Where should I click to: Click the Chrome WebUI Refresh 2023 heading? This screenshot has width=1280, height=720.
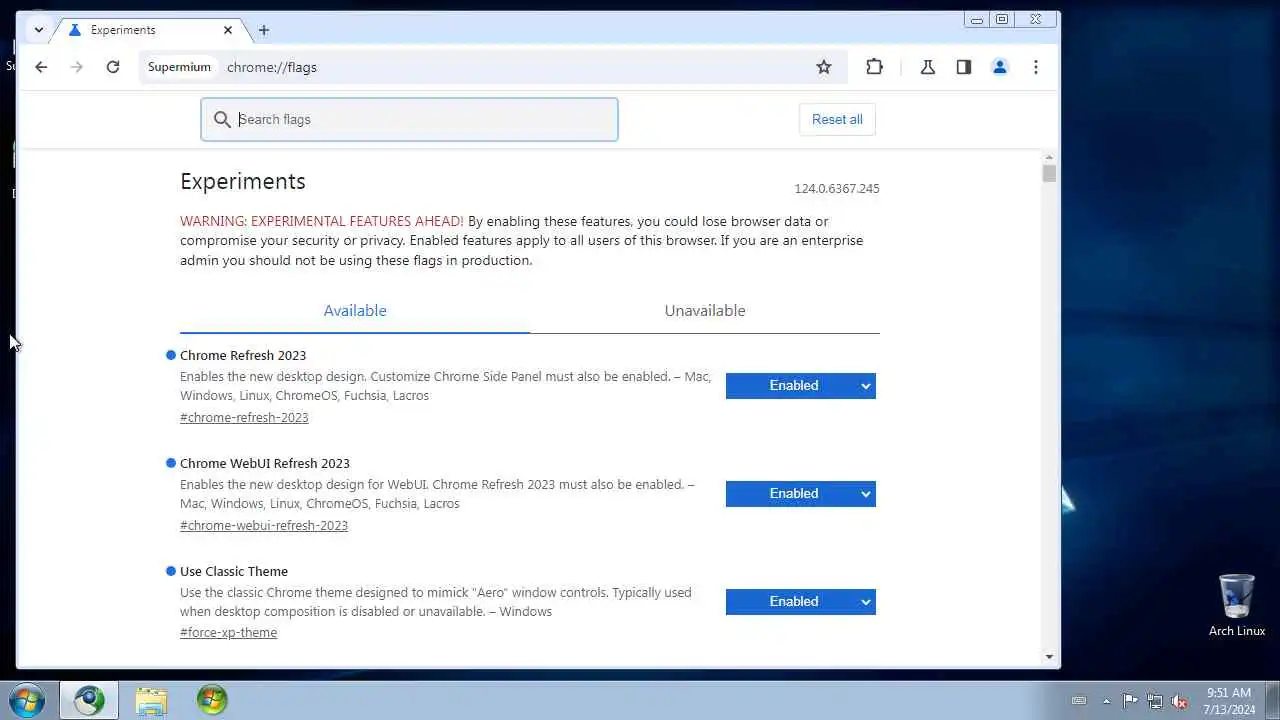pyautogui.click(x=265, y=463)
